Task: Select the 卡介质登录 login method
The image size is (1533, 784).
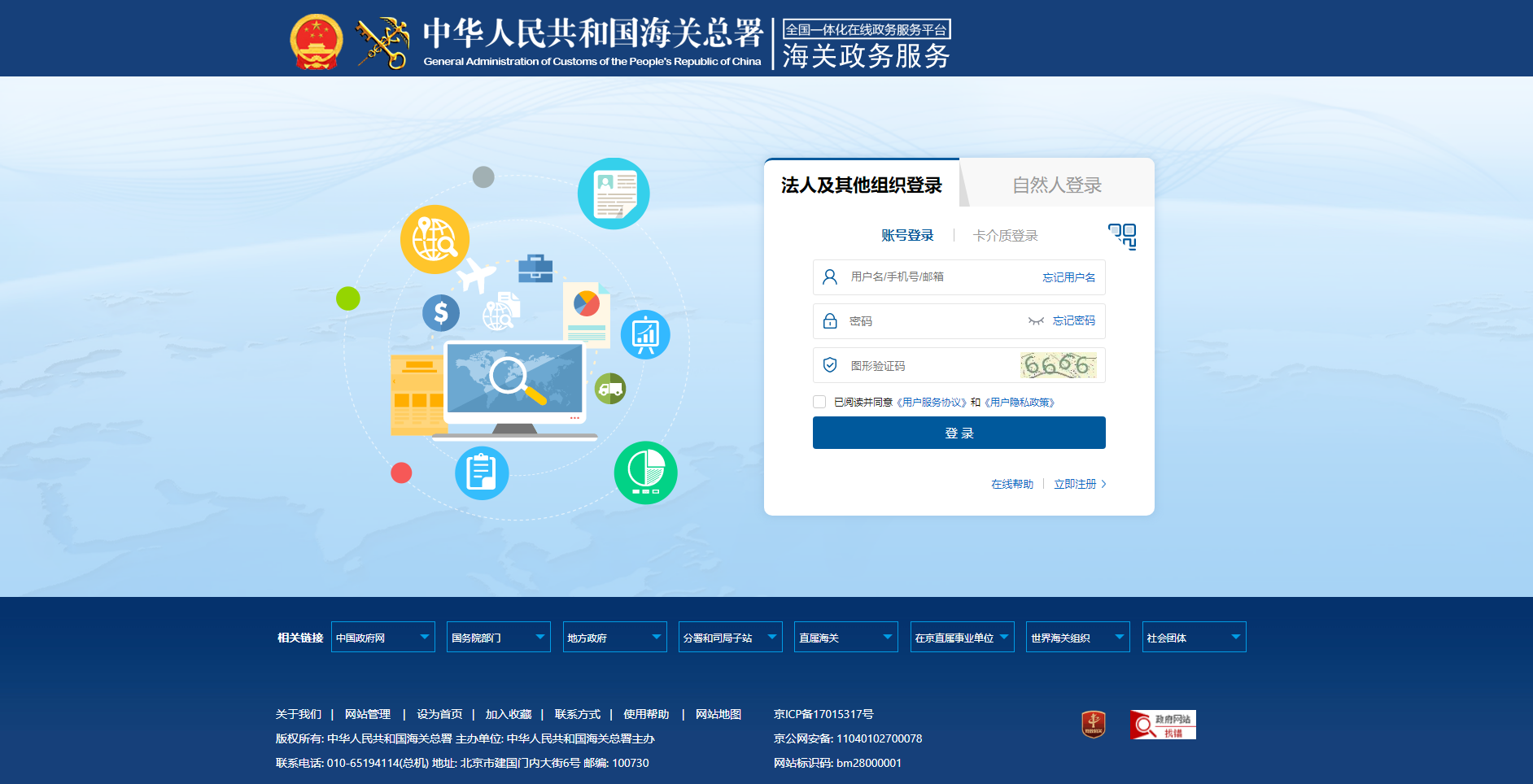Action: 1005,236
